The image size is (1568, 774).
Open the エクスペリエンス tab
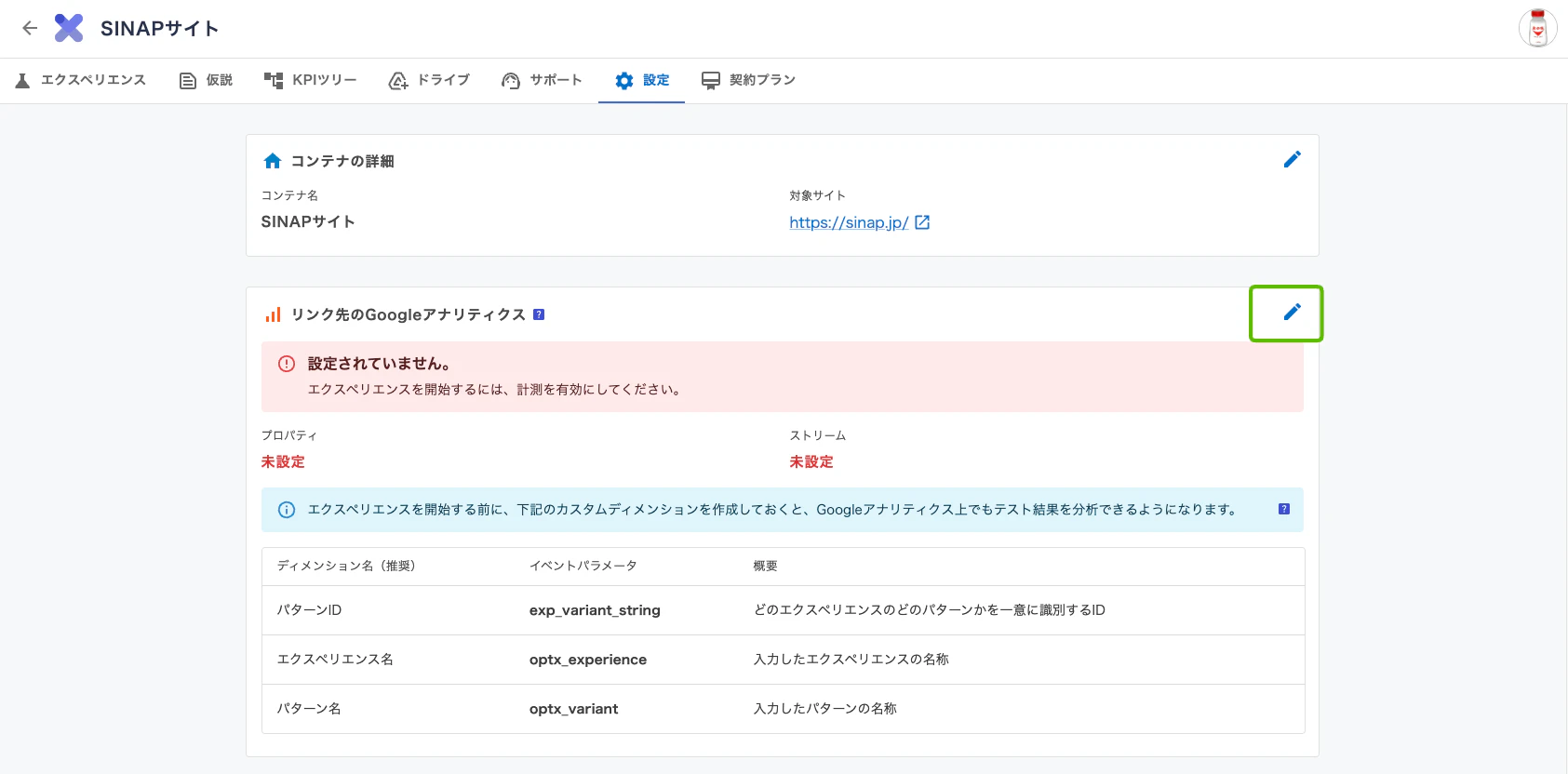click(x=81, y=80)
